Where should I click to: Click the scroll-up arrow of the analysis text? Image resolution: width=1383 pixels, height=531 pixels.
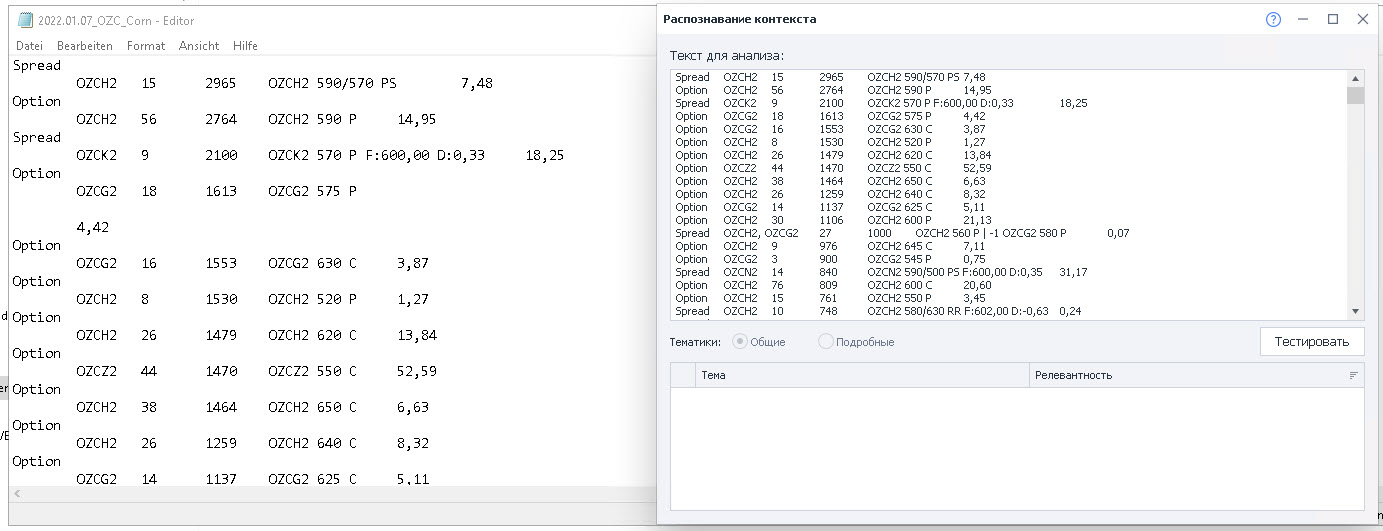(1355, 78)
